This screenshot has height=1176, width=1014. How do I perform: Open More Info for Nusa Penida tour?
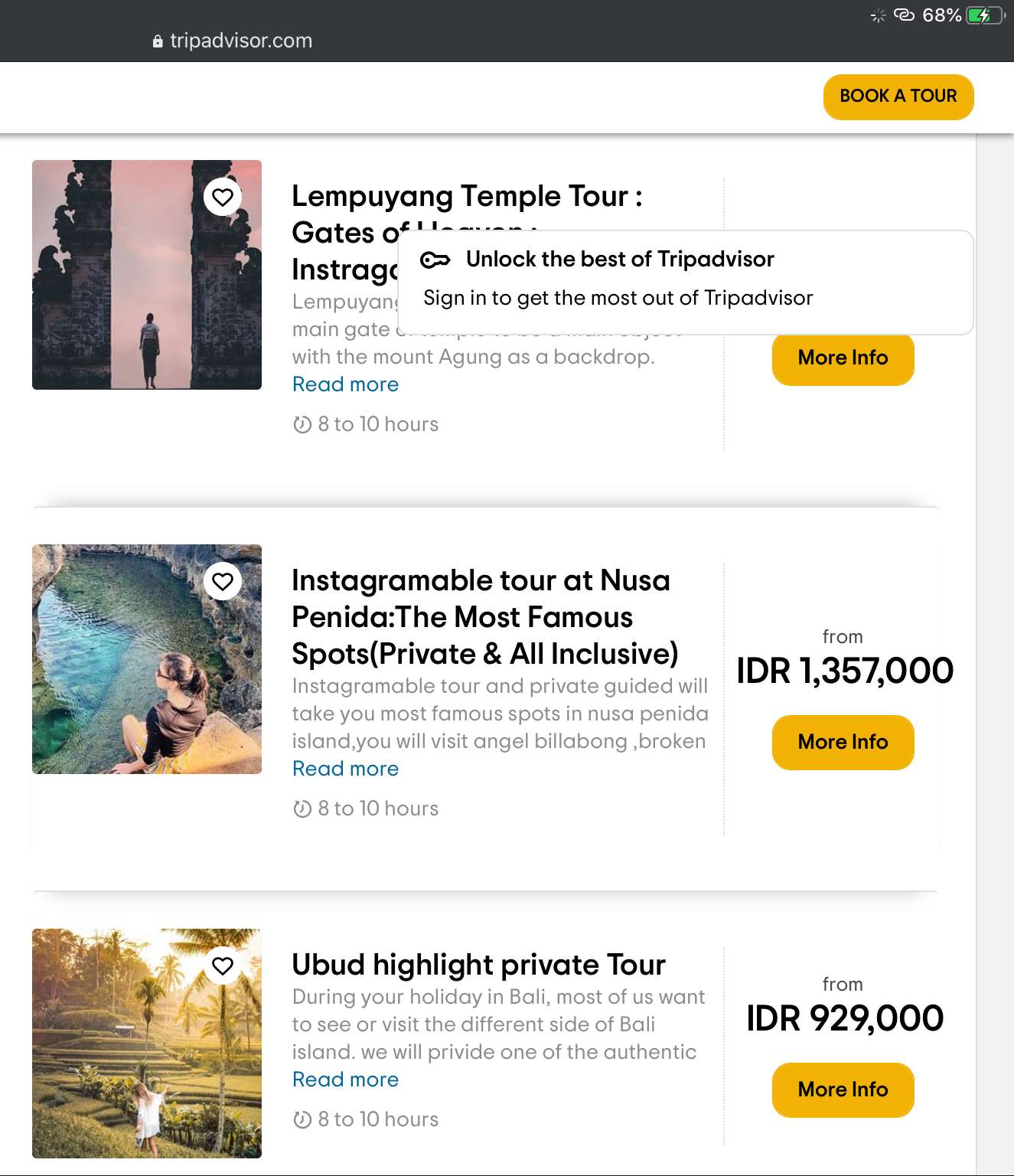pos(843,743)
